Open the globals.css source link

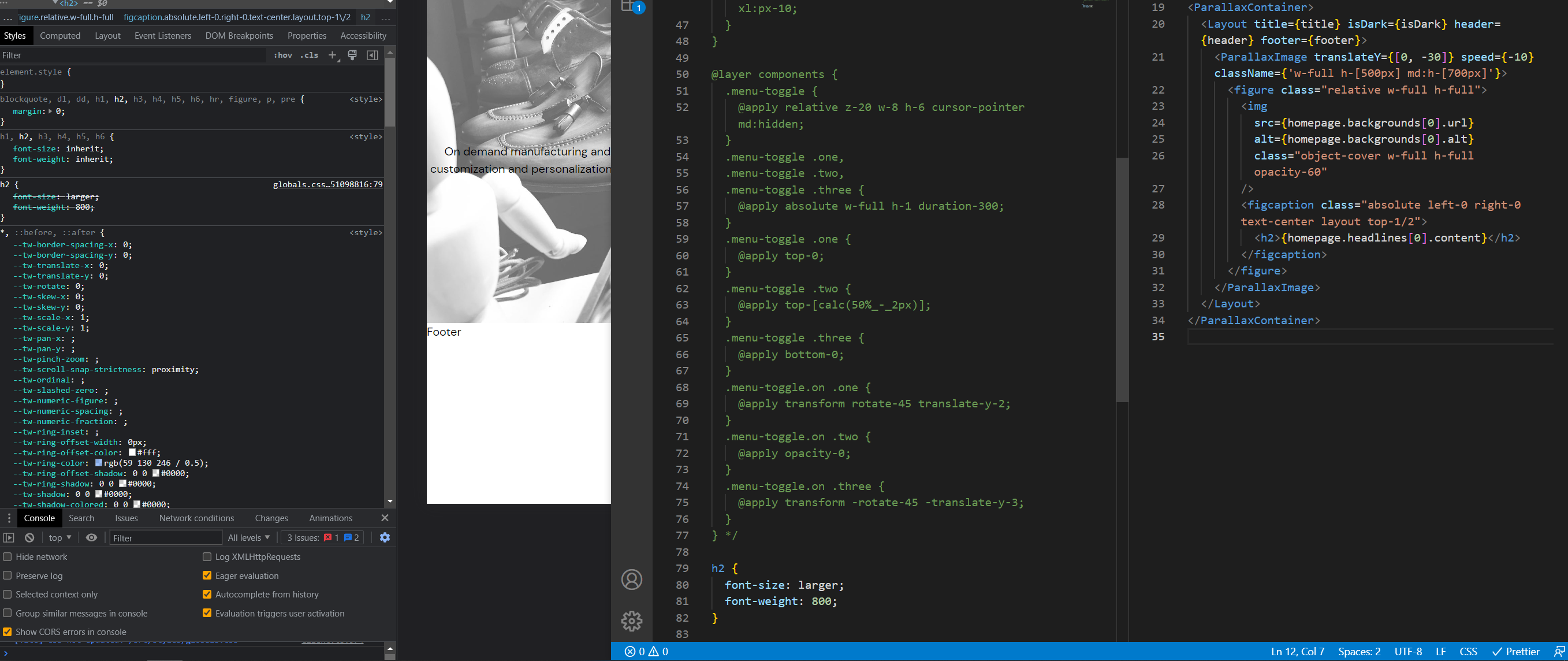click(328, 184)
